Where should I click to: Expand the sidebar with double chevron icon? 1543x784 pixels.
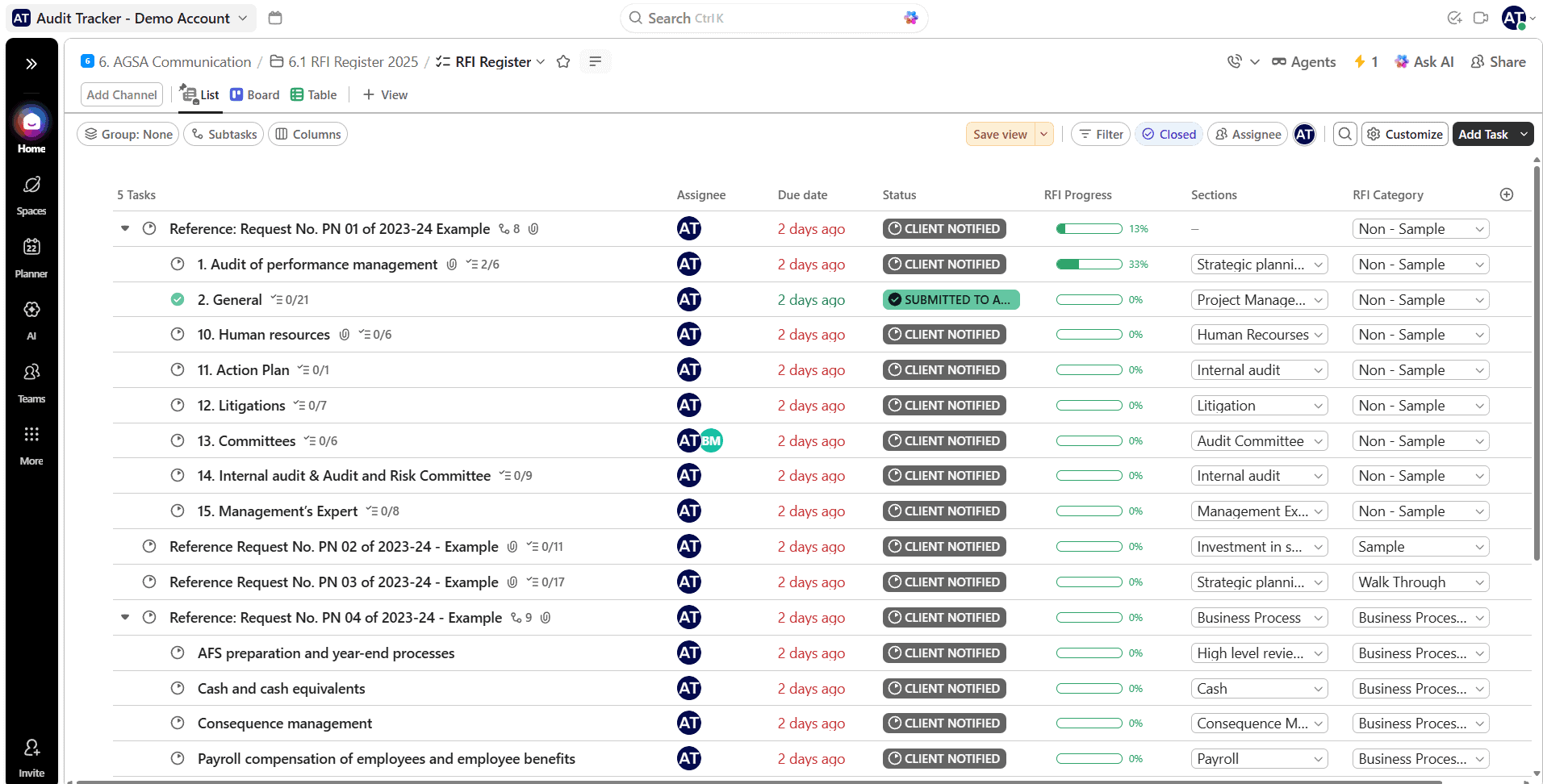click(x=31, y=64)
